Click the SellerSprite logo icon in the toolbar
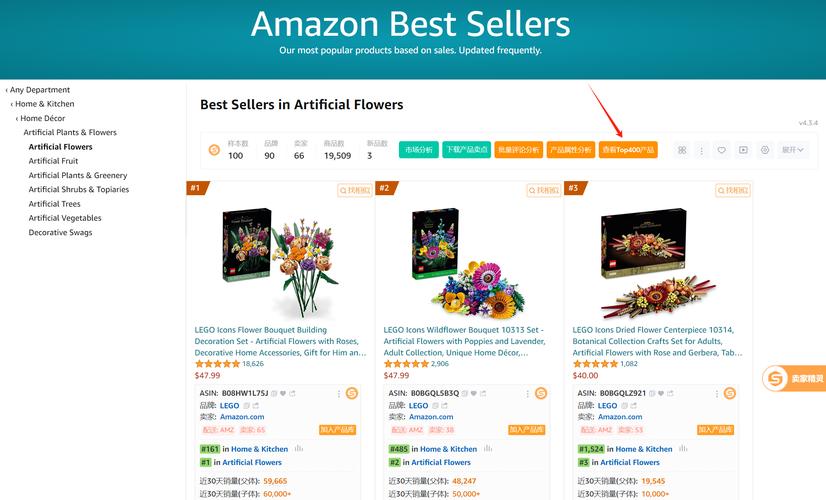 click(x=214, y=150)
